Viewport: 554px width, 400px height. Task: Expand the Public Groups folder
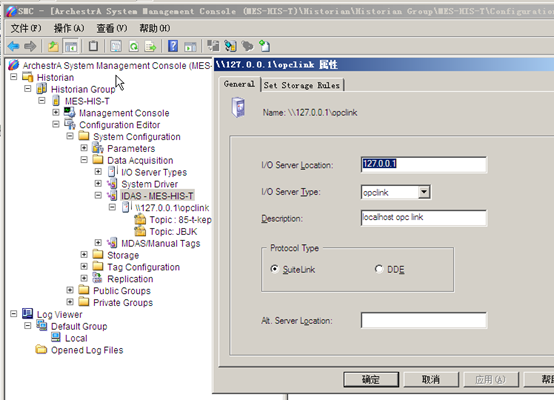[x=70, y=290]
